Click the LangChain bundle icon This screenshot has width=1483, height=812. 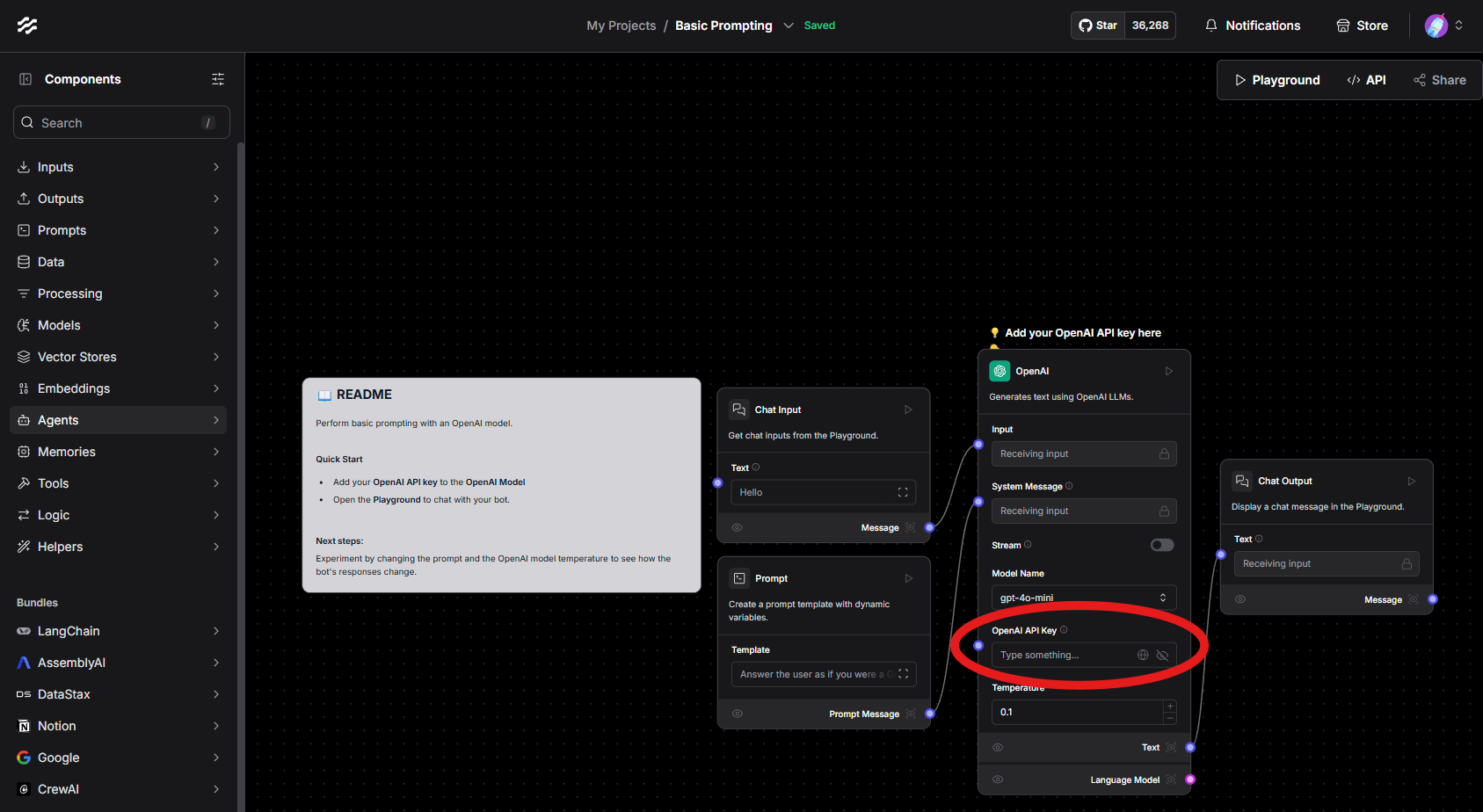pos(24,631)
